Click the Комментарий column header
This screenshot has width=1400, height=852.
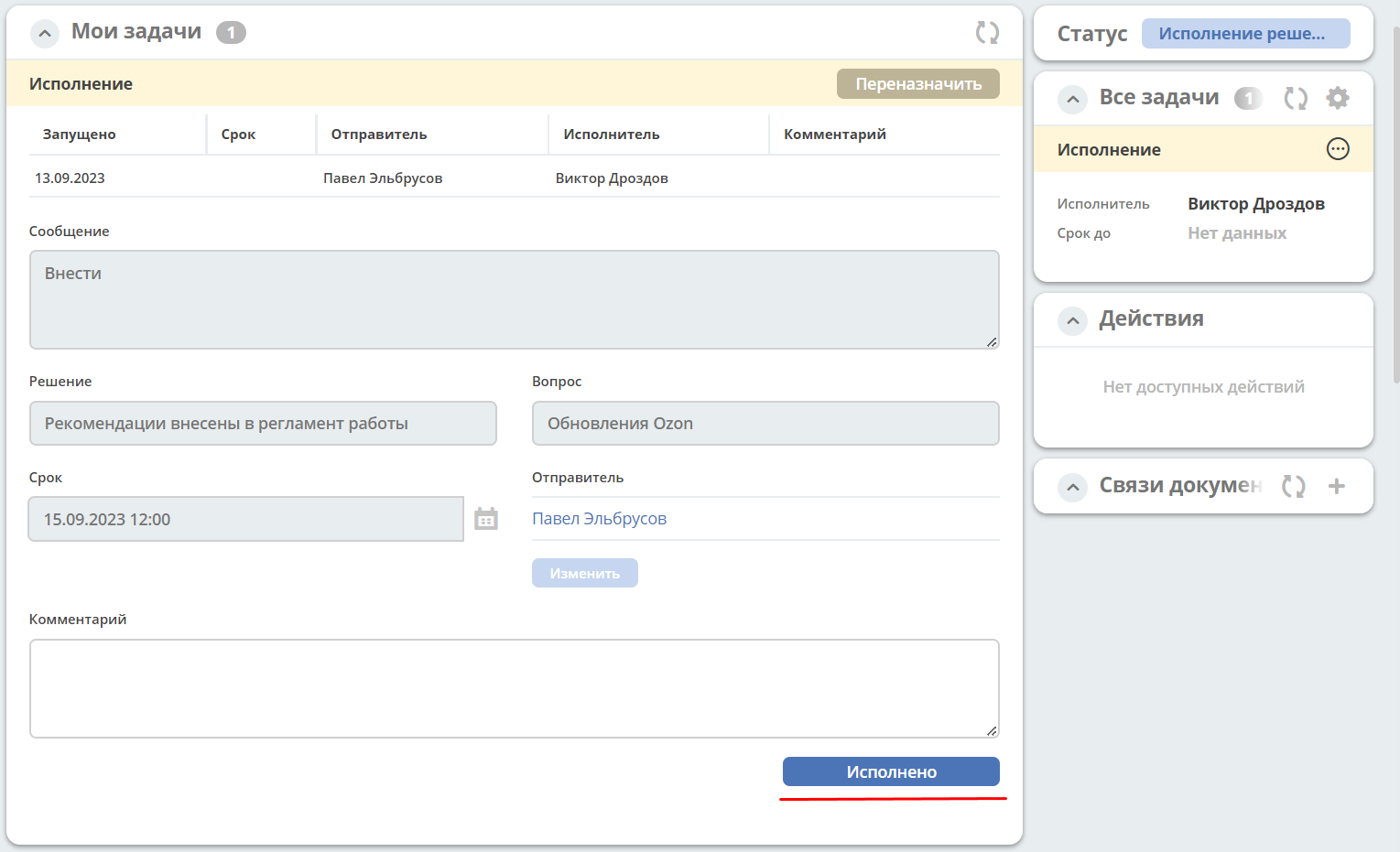pos(835,135)
